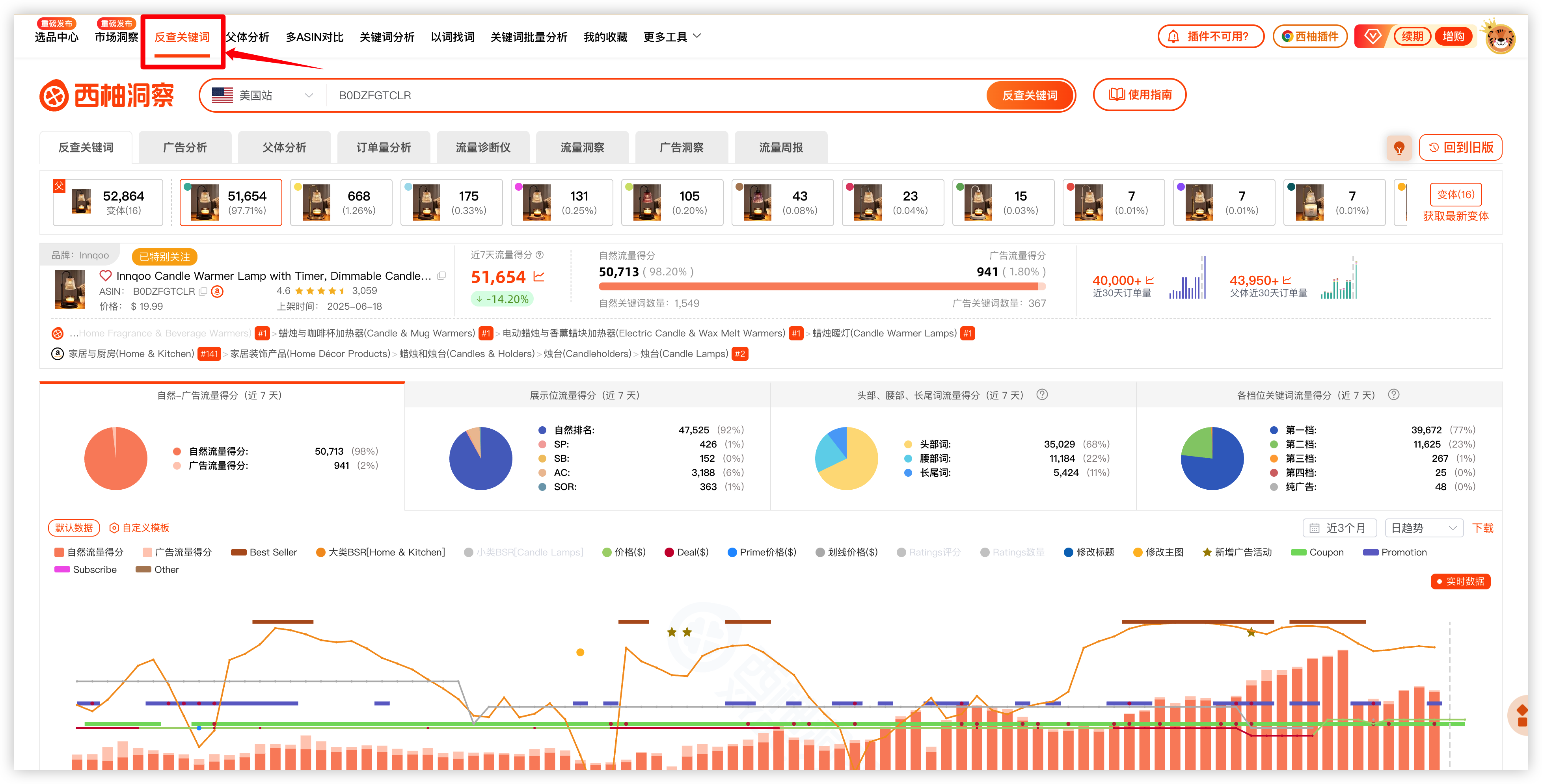Viewport: 1542px width, 784px height.
Task: Click the calendar icon in 近3个月 selector
Action: pos(1315,528)
